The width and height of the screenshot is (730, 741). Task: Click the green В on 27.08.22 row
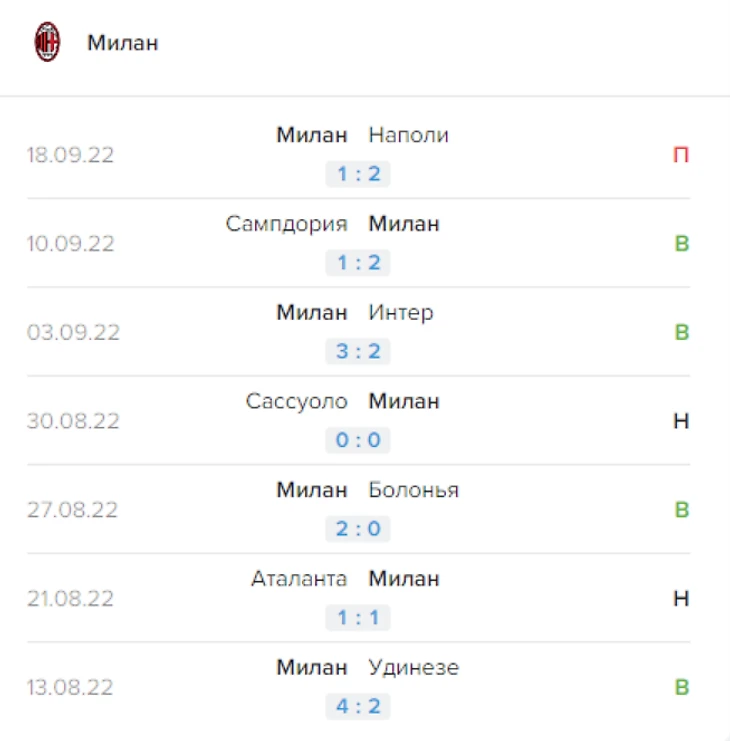point(681,510)
